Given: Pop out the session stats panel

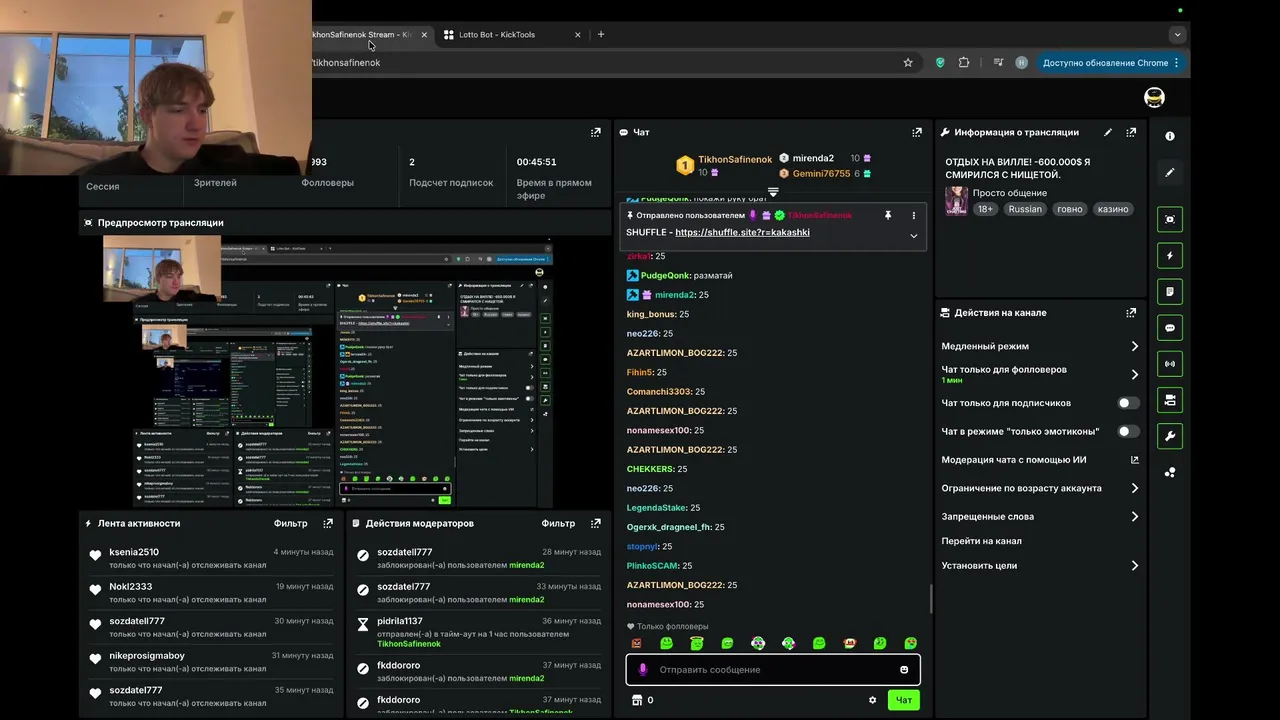Looking at the screenshot, I should tap(596, 132).
